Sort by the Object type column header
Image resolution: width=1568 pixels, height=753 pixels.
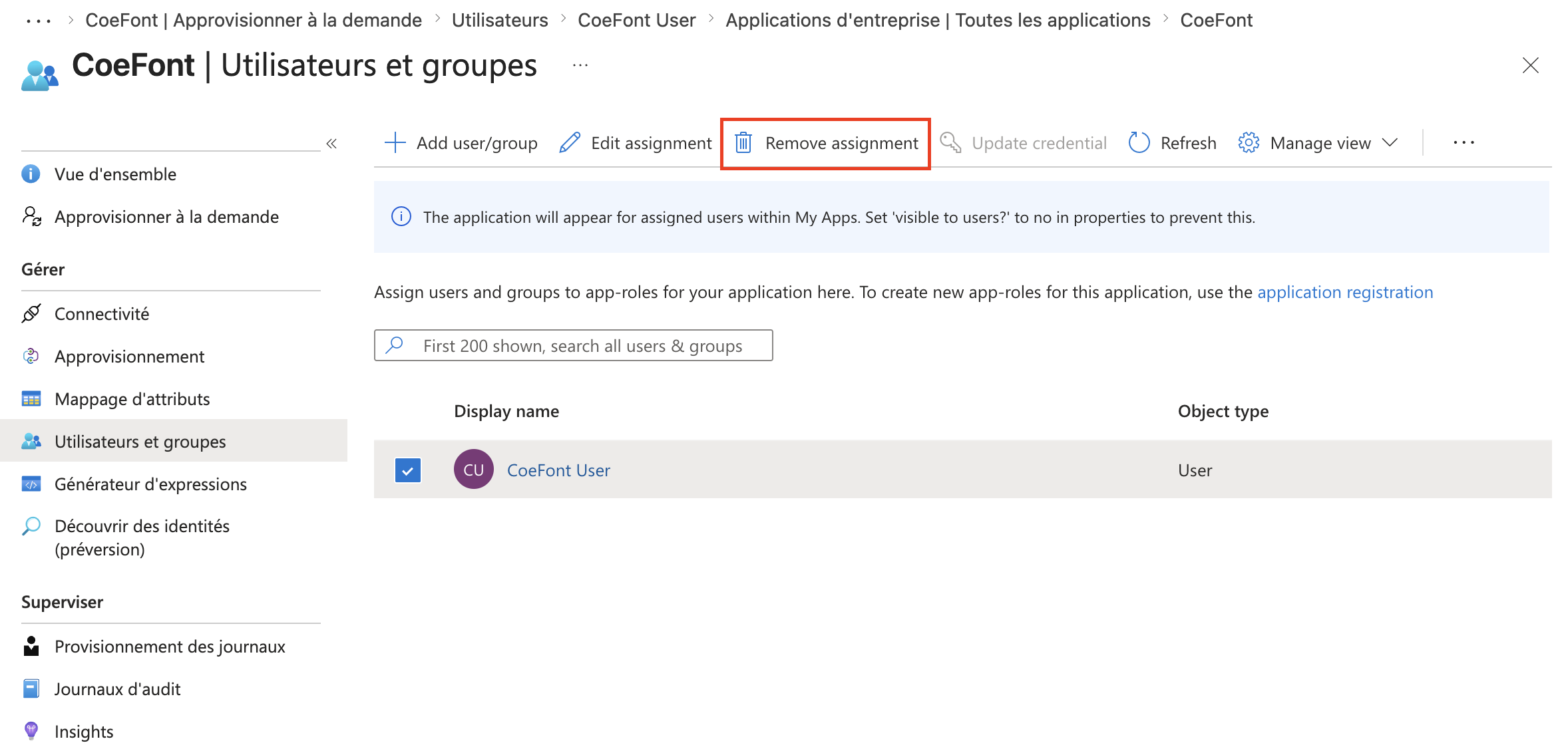(1223, 411)
